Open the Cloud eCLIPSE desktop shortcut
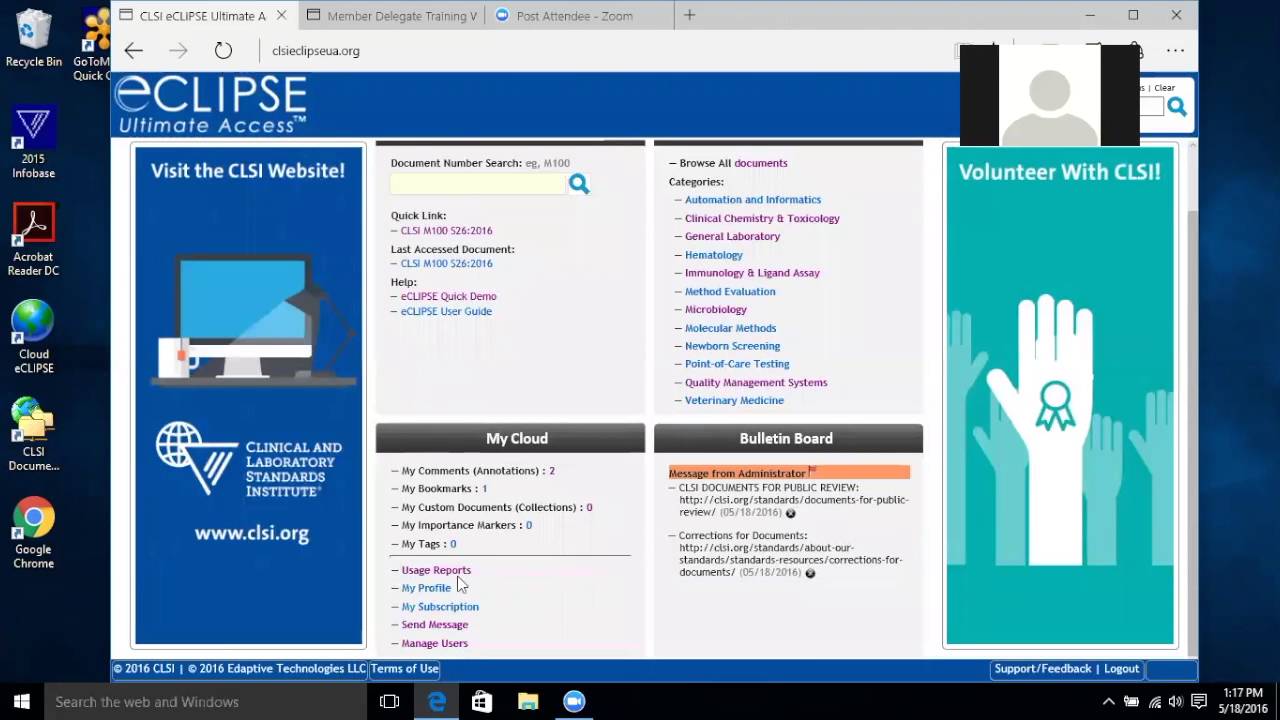1280x720 pixels. [33, 338]
